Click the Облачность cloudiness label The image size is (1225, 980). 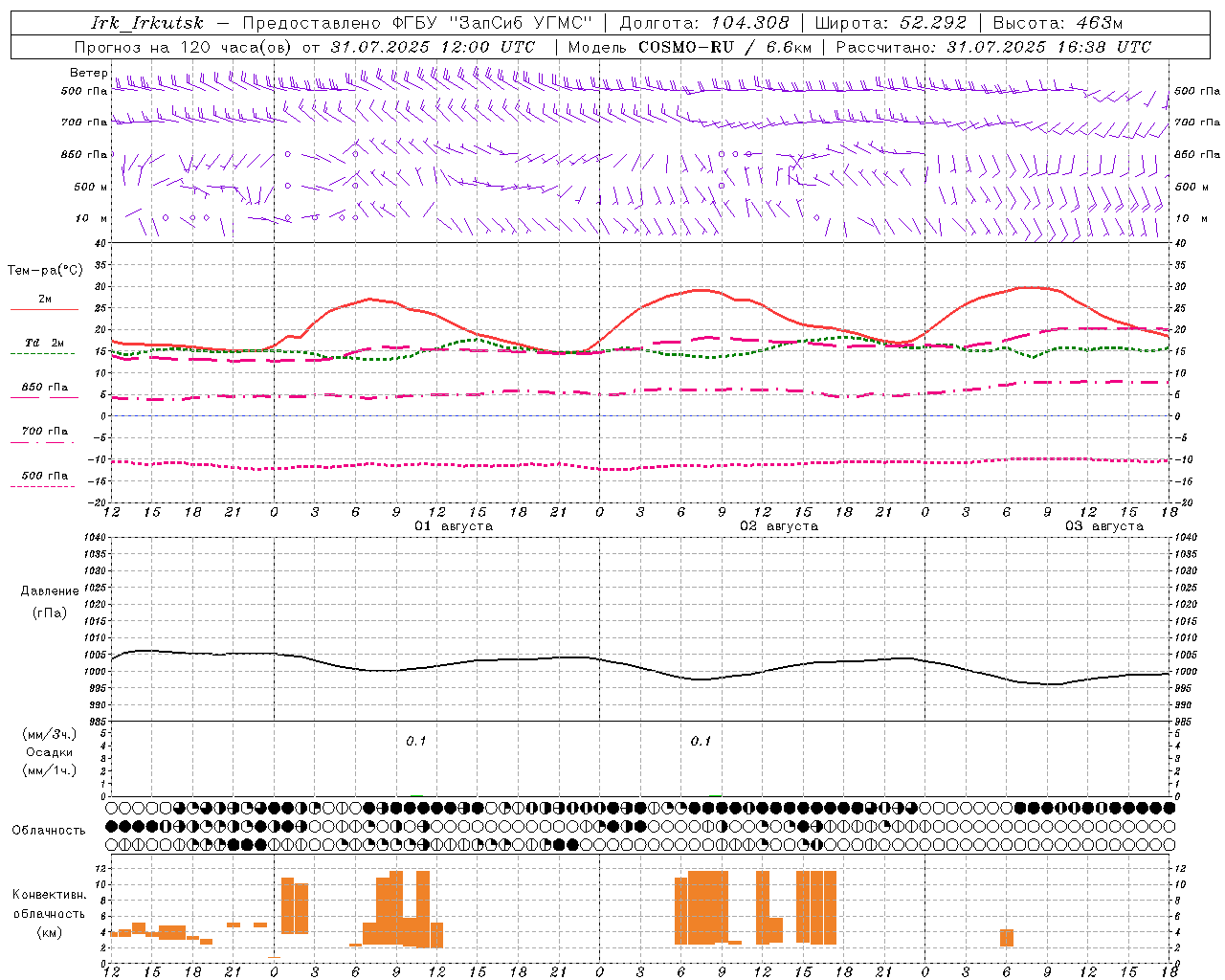click(49, 830)
